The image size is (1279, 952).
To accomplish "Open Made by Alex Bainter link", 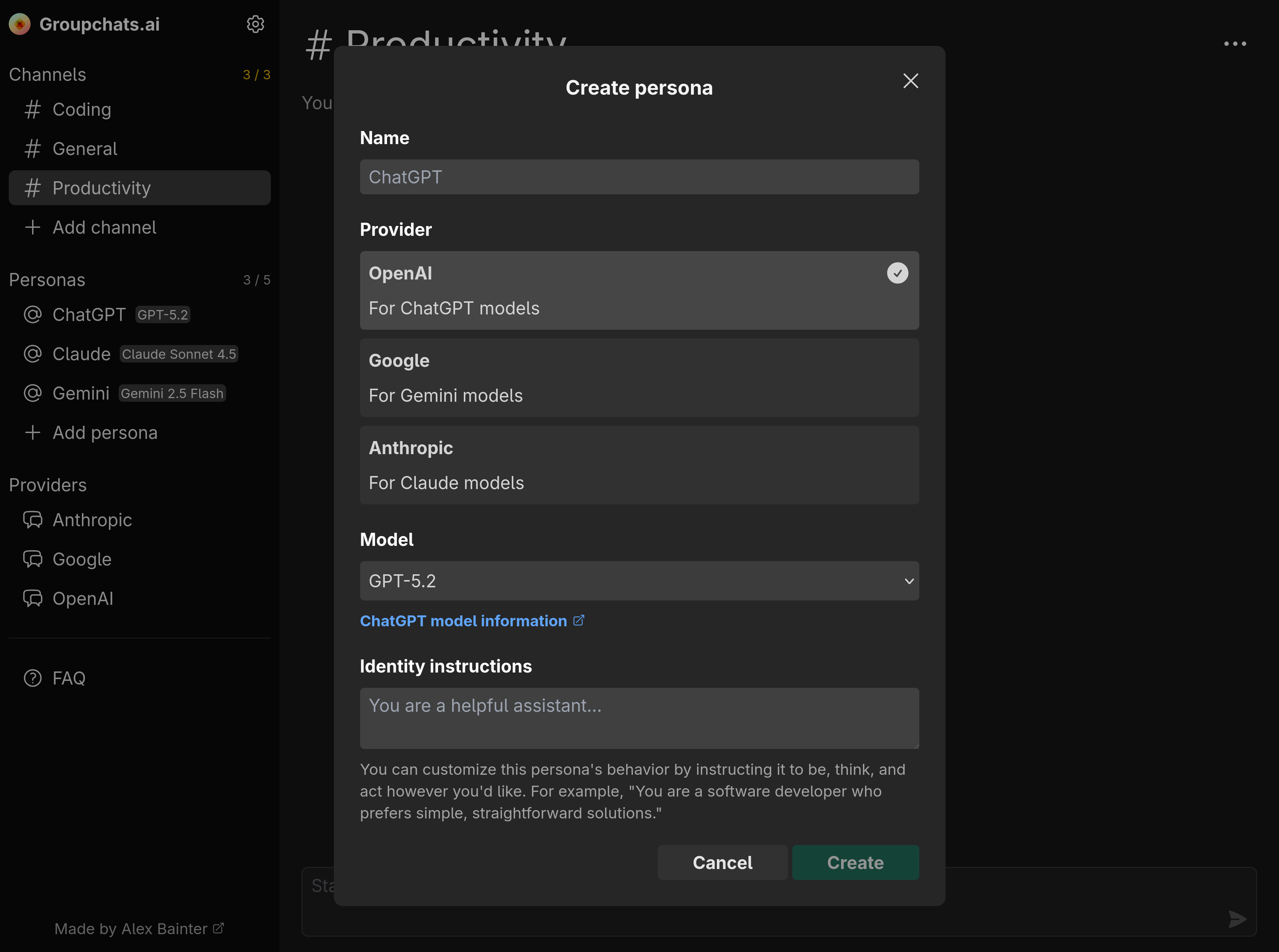I will point(139,928).
